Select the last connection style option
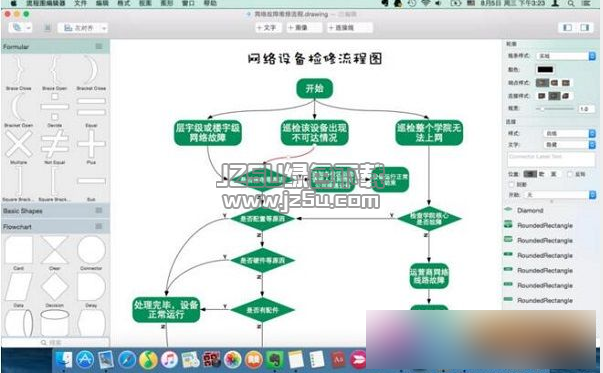 [x=566, y=96]
